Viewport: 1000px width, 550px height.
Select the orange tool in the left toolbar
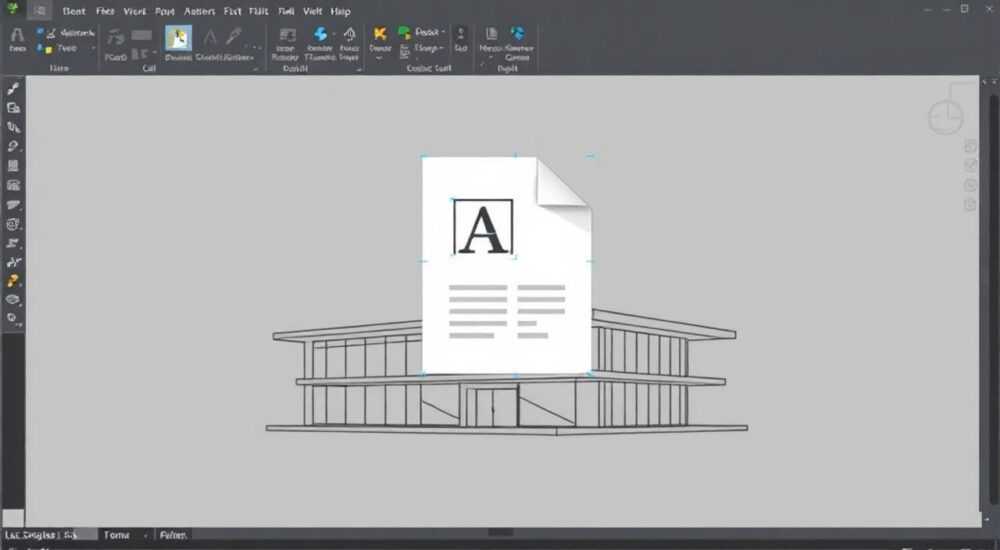coord(13,281)
